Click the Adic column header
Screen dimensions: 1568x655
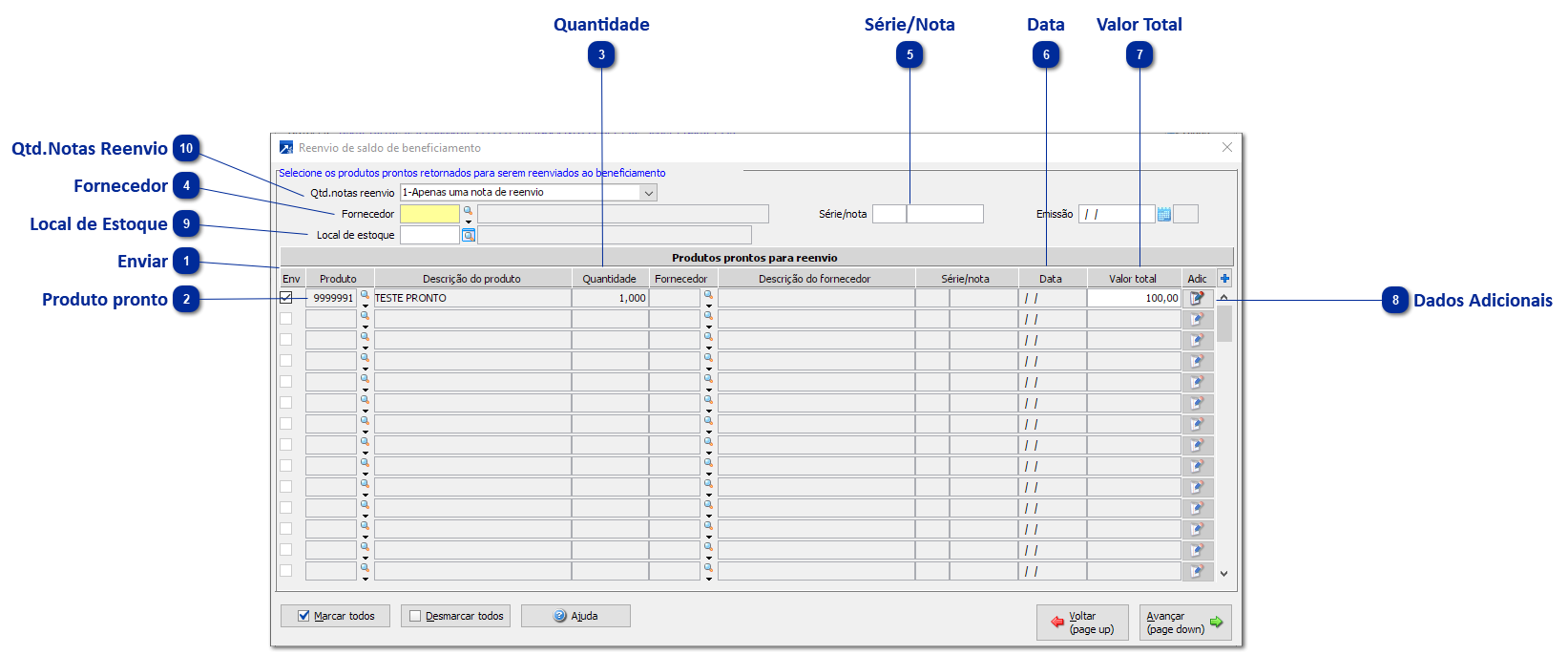point(1198,279)
